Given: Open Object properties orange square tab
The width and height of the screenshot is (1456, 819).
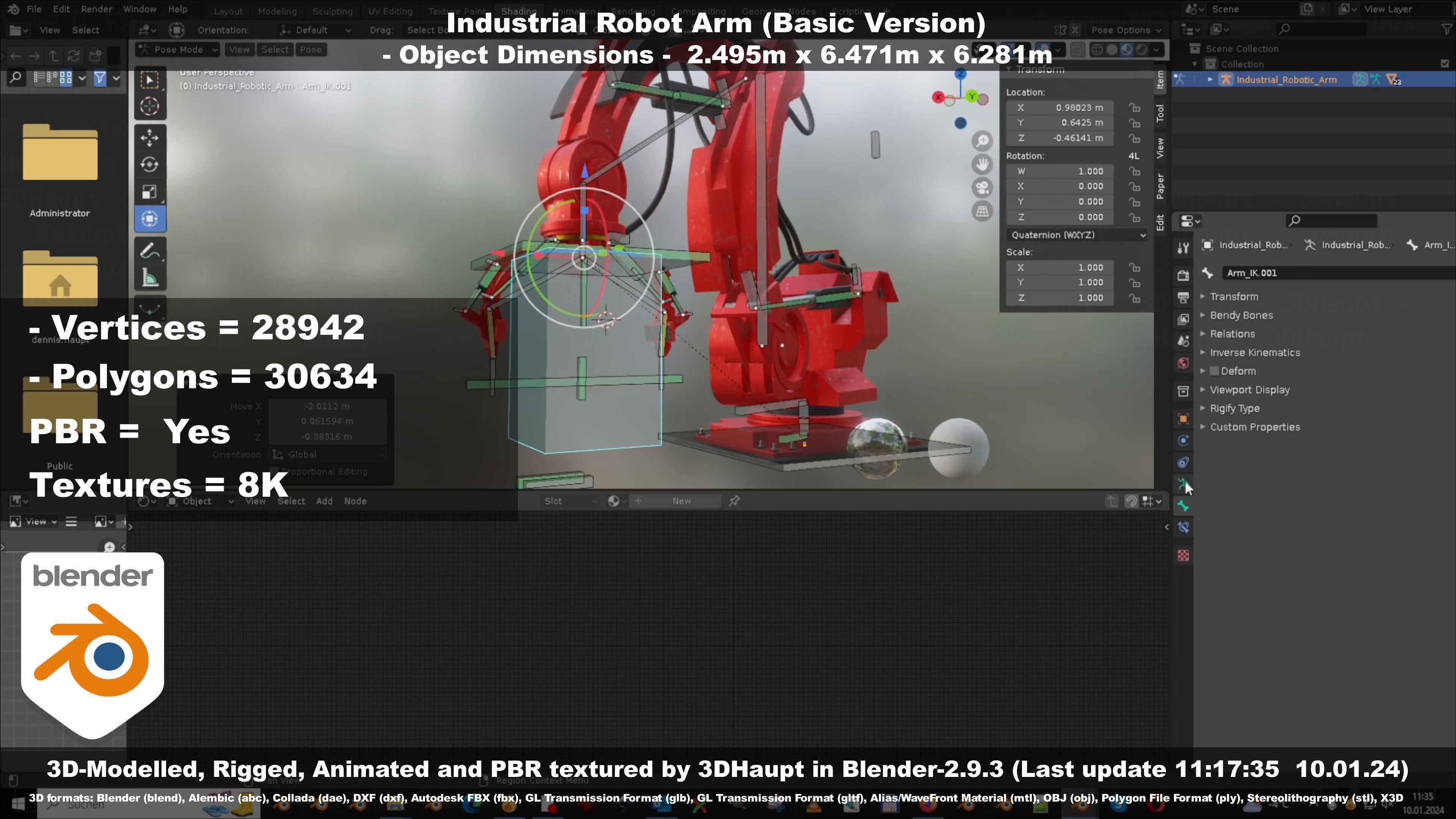Looking at the screenshot, I should coord(1183,419).
